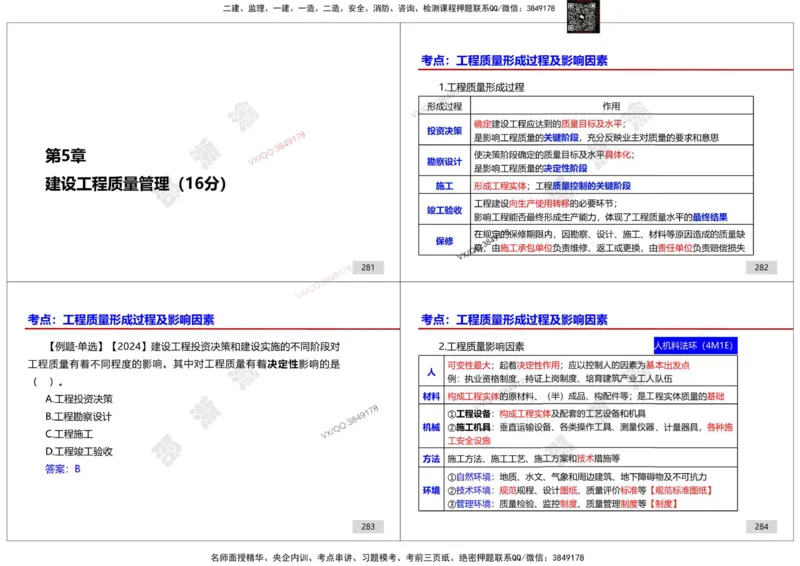
Task: Click the '作用' table header cell
Action: (611, 106)
